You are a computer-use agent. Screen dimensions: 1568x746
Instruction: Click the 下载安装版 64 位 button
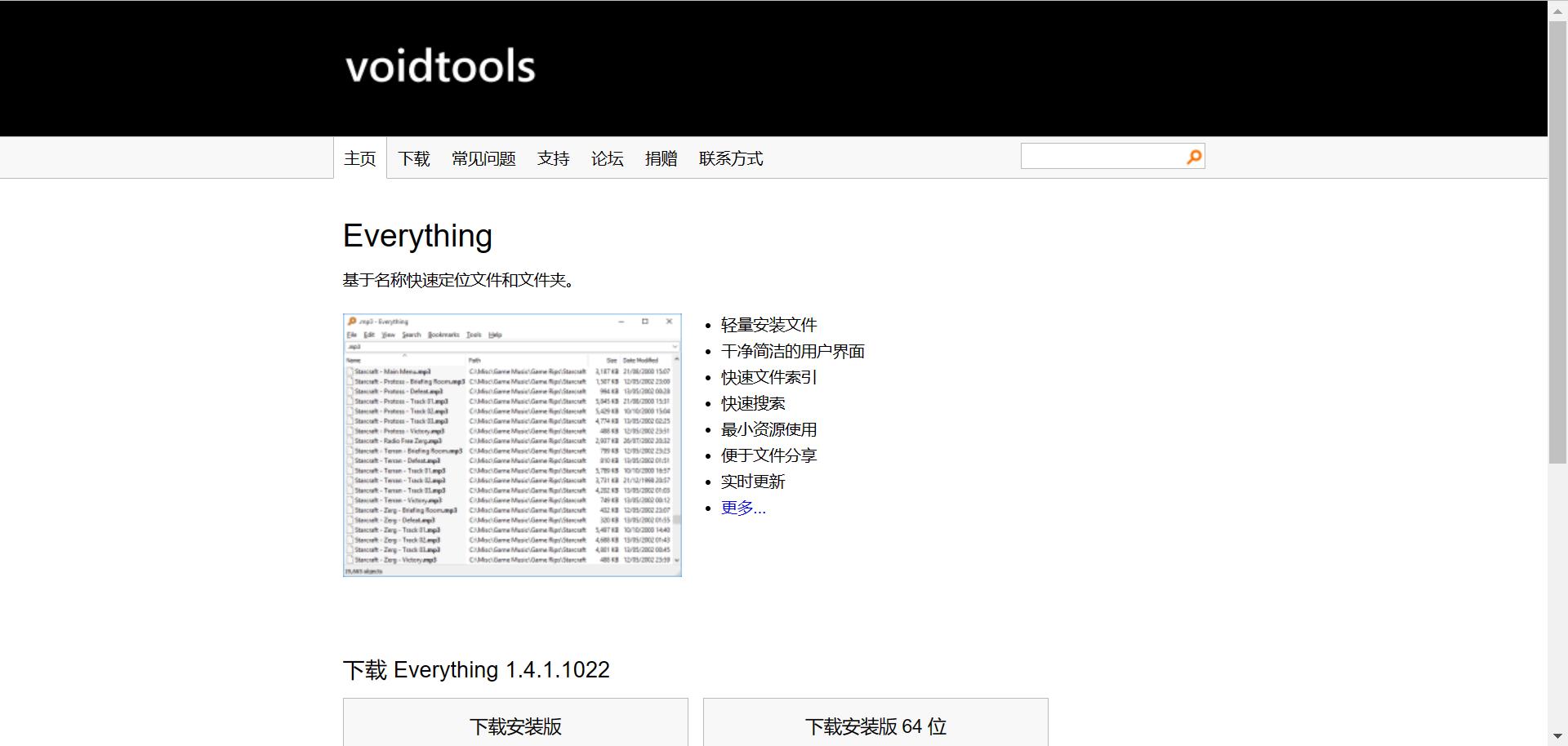pyautogui.click(x=875, y=726)
